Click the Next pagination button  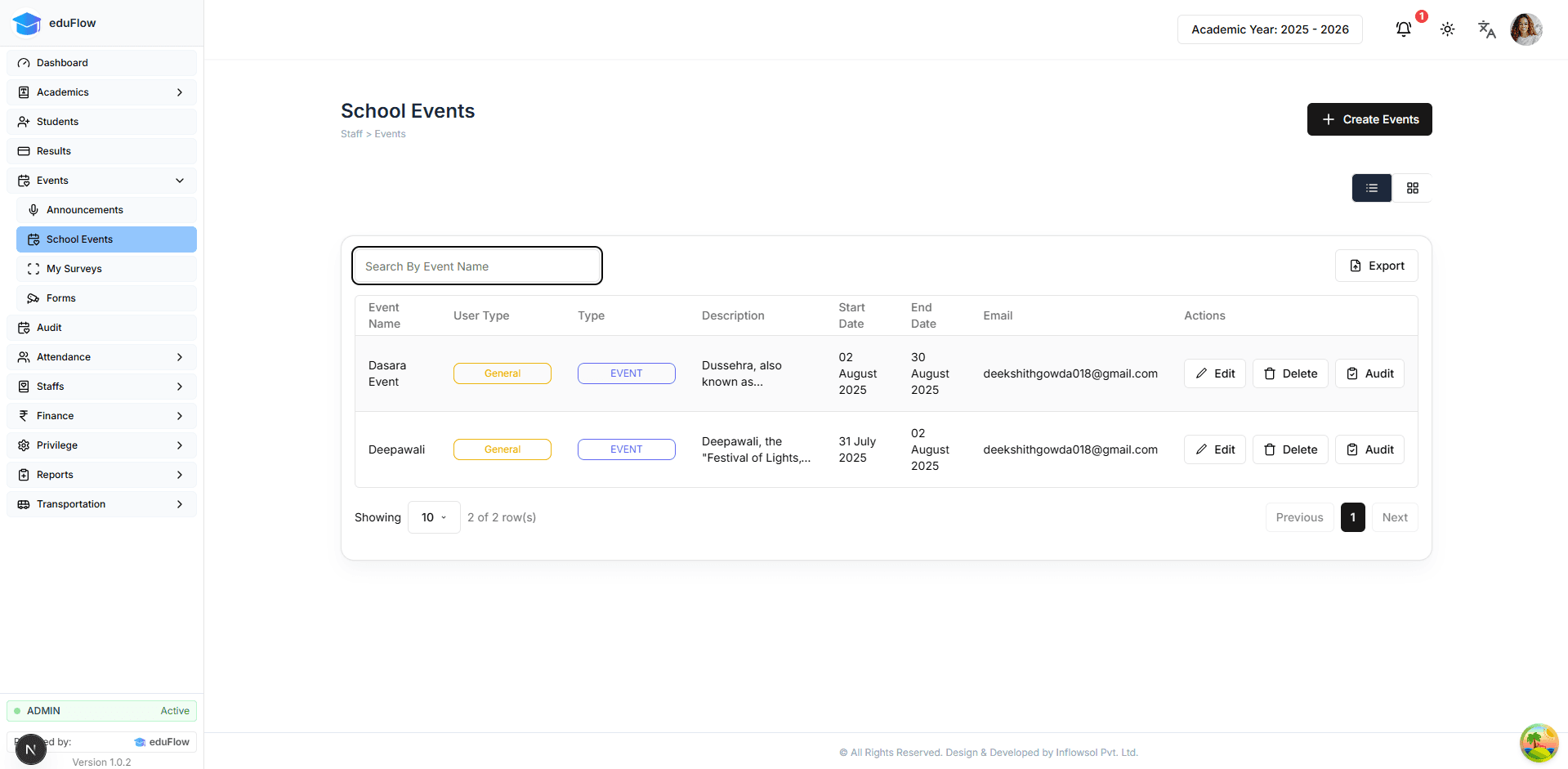1394,517
